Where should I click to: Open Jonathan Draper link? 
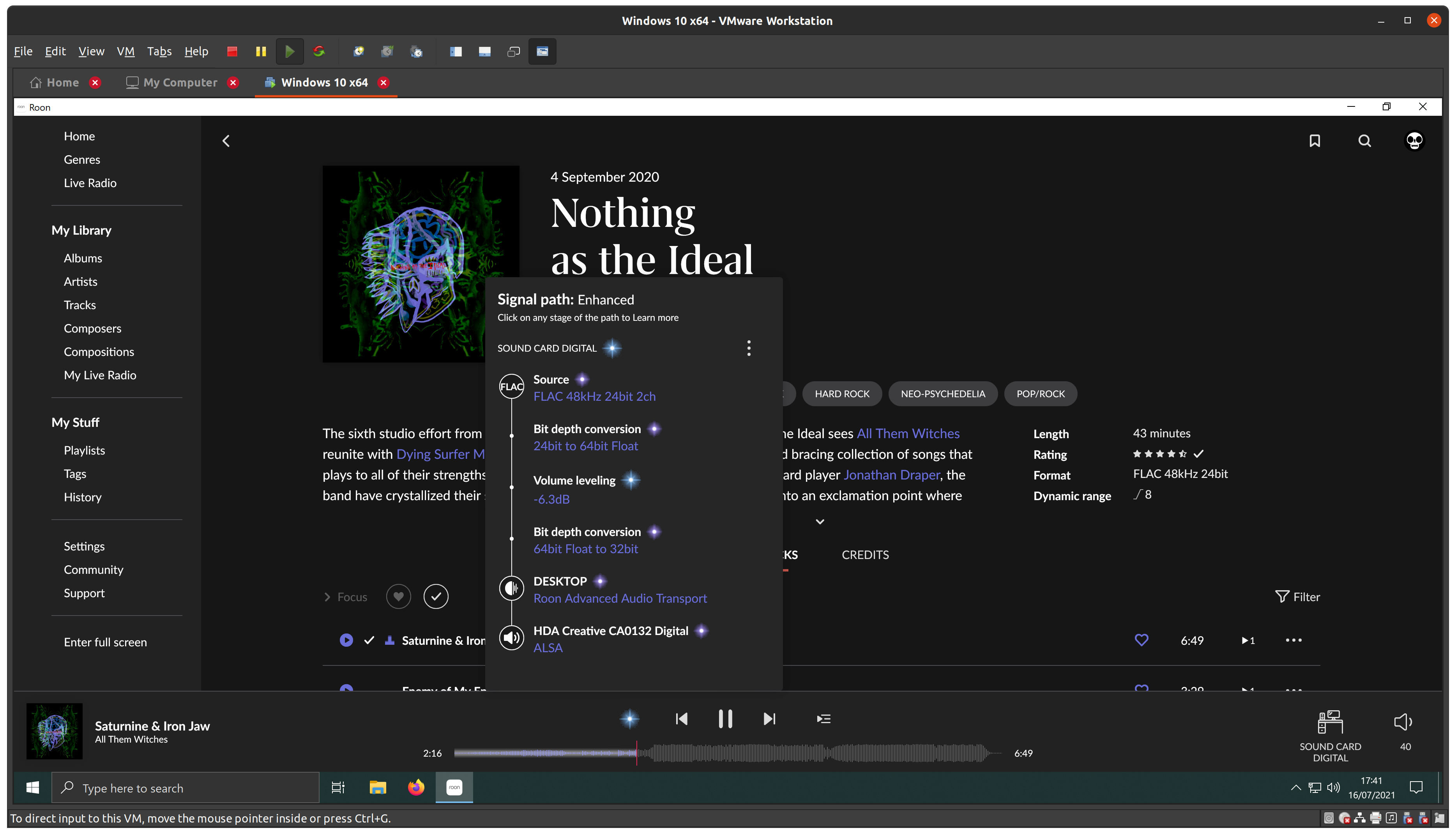(891, 475)
